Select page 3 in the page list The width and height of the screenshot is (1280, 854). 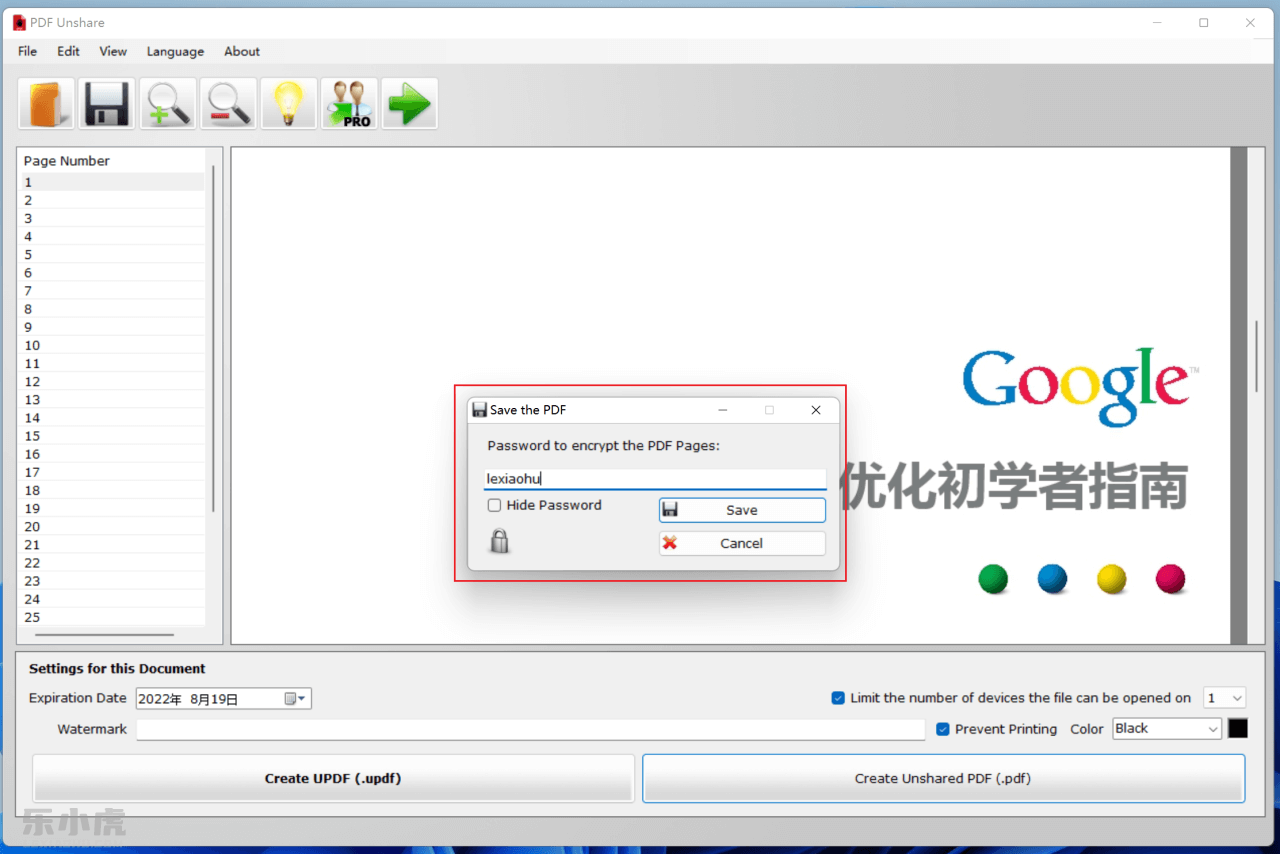(113, 218)
